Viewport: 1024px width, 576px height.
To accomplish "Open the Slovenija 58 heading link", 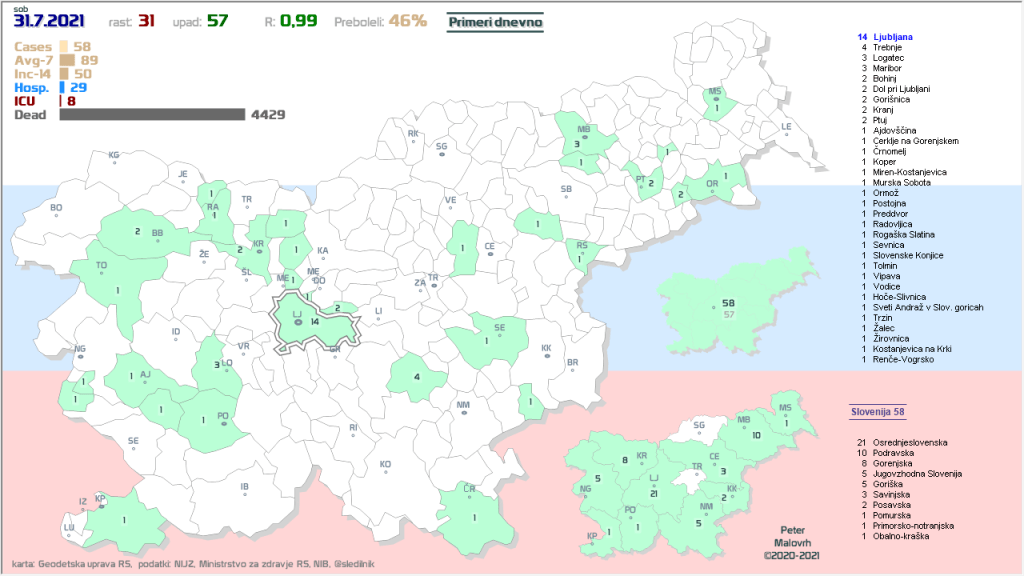I will (877, 412).
